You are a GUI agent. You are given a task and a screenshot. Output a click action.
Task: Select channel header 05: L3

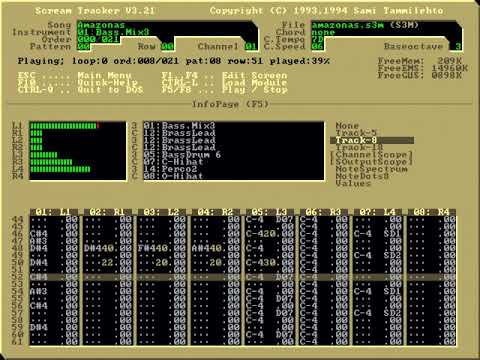click(270, 212)
